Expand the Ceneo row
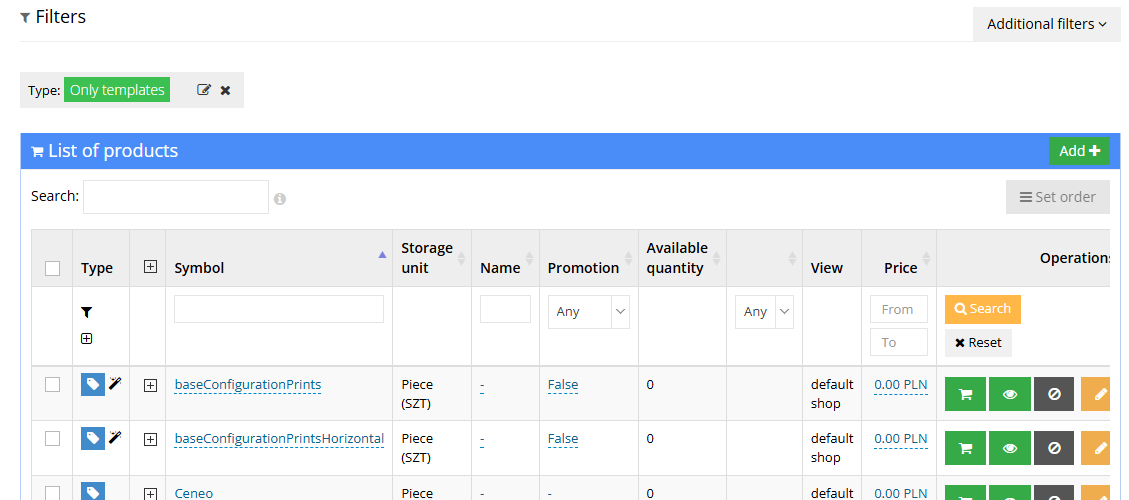 [x=150, y=494]
